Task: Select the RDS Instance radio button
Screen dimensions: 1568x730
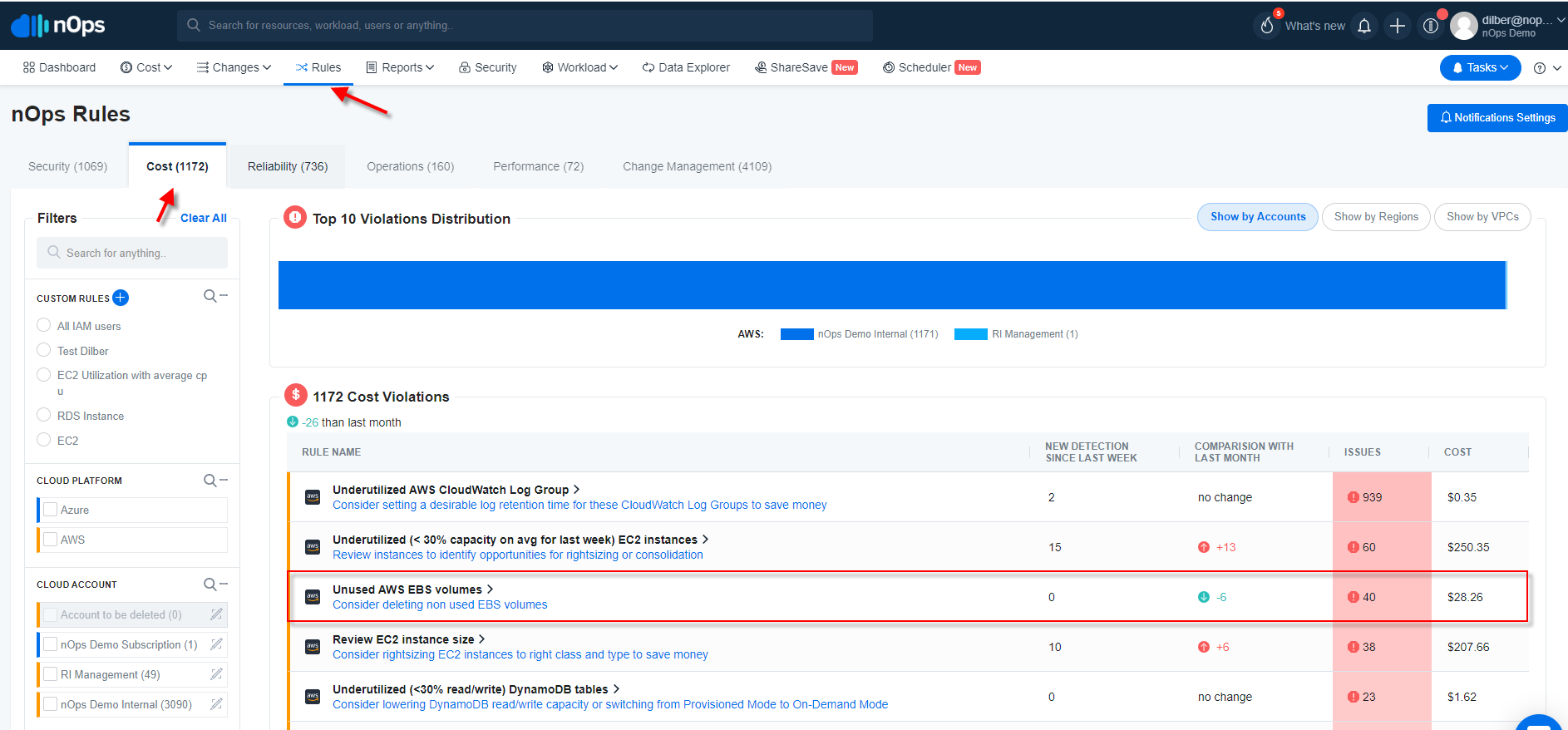Action: (44, 415)
